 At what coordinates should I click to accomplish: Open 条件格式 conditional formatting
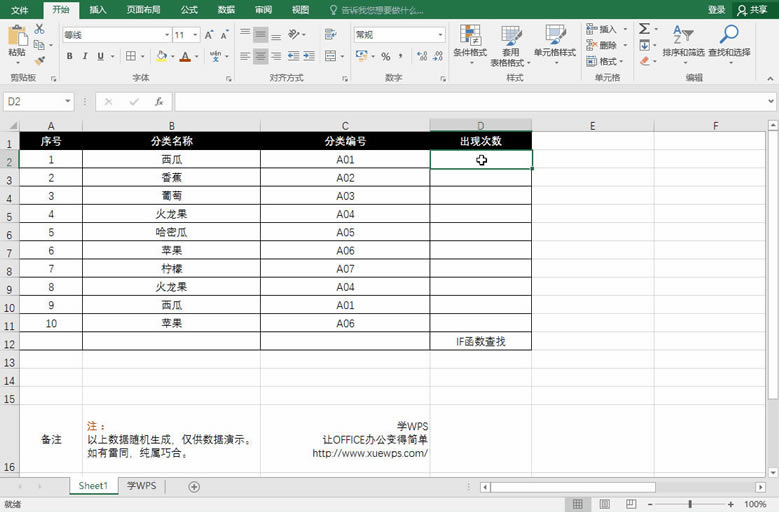[470, 45]
